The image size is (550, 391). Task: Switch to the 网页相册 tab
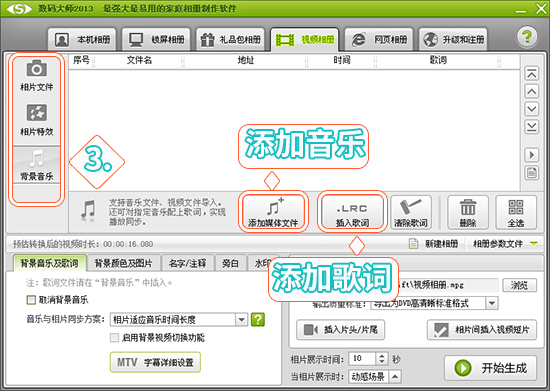tap(379, 40)
